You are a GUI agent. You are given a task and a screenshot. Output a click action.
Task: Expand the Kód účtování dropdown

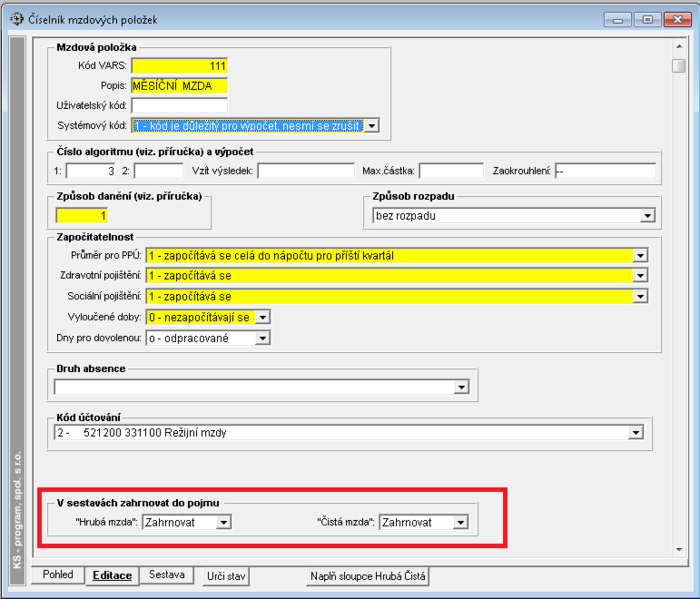point(636,433)
